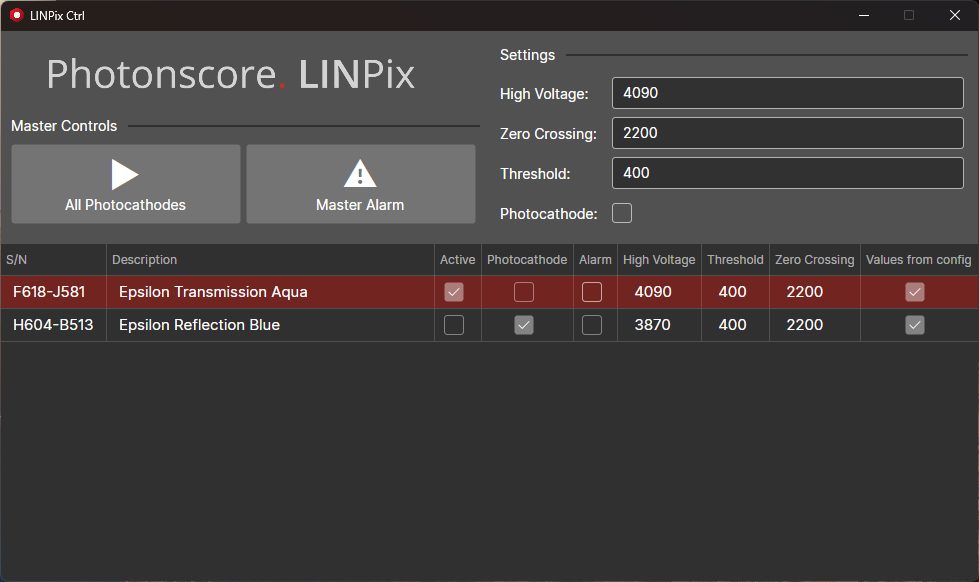
Task: Select Epsilon Reflection Blue description
Action: [x=199, y=325]
